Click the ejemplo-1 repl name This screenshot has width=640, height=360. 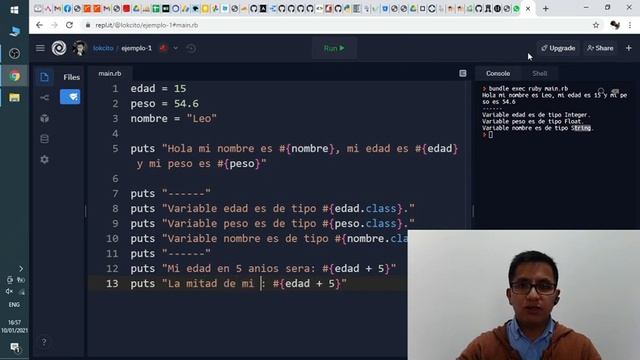click(x=136, y=48)
